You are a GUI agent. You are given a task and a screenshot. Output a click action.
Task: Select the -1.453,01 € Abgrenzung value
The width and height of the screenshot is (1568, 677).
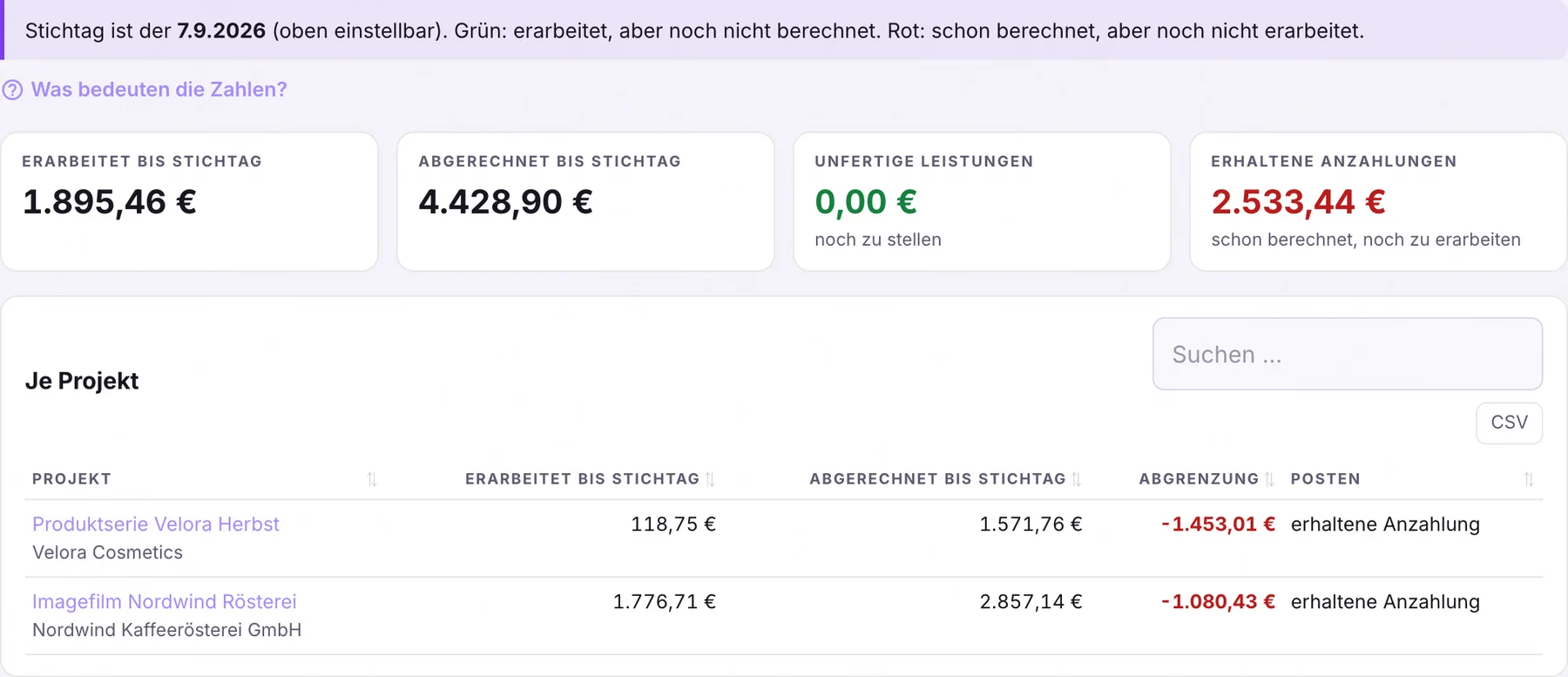point(1218,525)
